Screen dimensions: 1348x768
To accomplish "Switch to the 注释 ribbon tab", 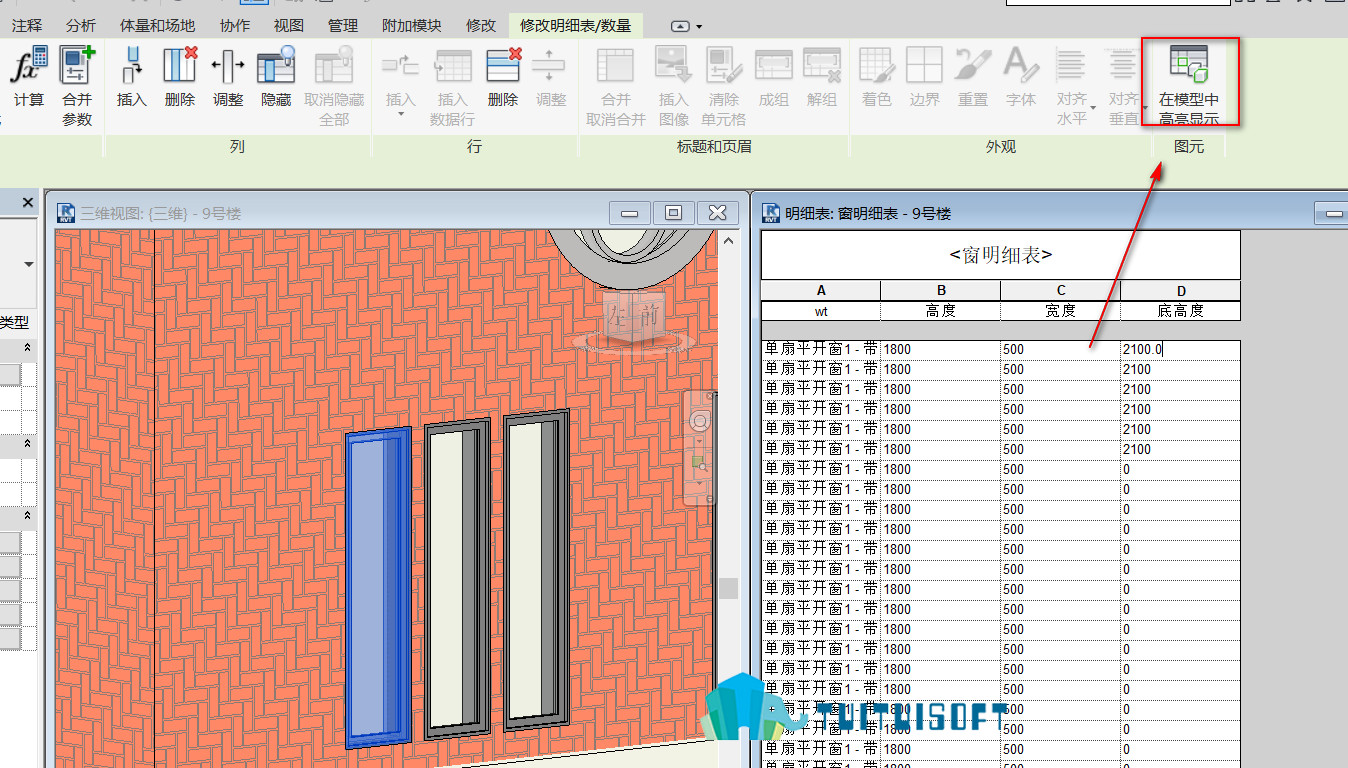I will (x=27, y=25).
